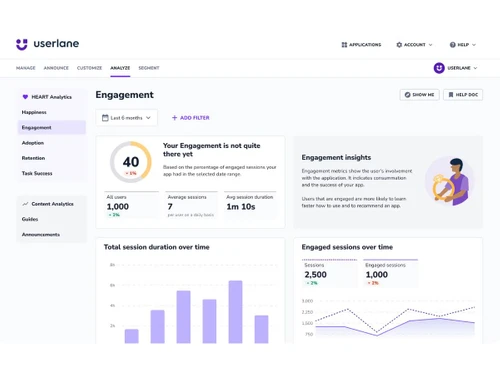The image size is (500, 375).
Task: Select the Analyze tab
Action: pos(120,68)
